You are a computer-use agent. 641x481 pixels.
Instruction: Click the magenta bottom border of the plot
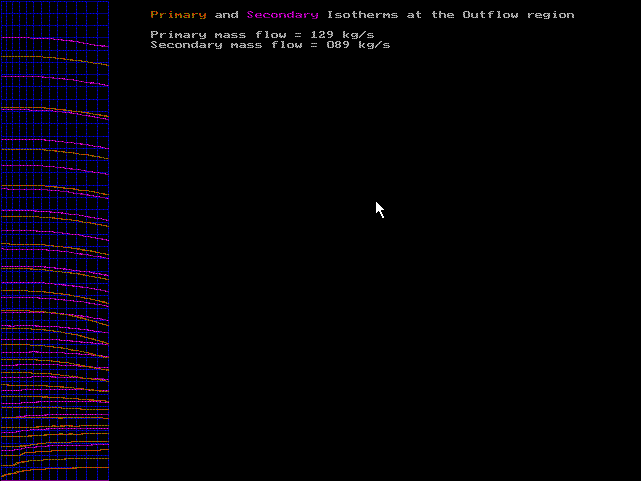[55, 480]
